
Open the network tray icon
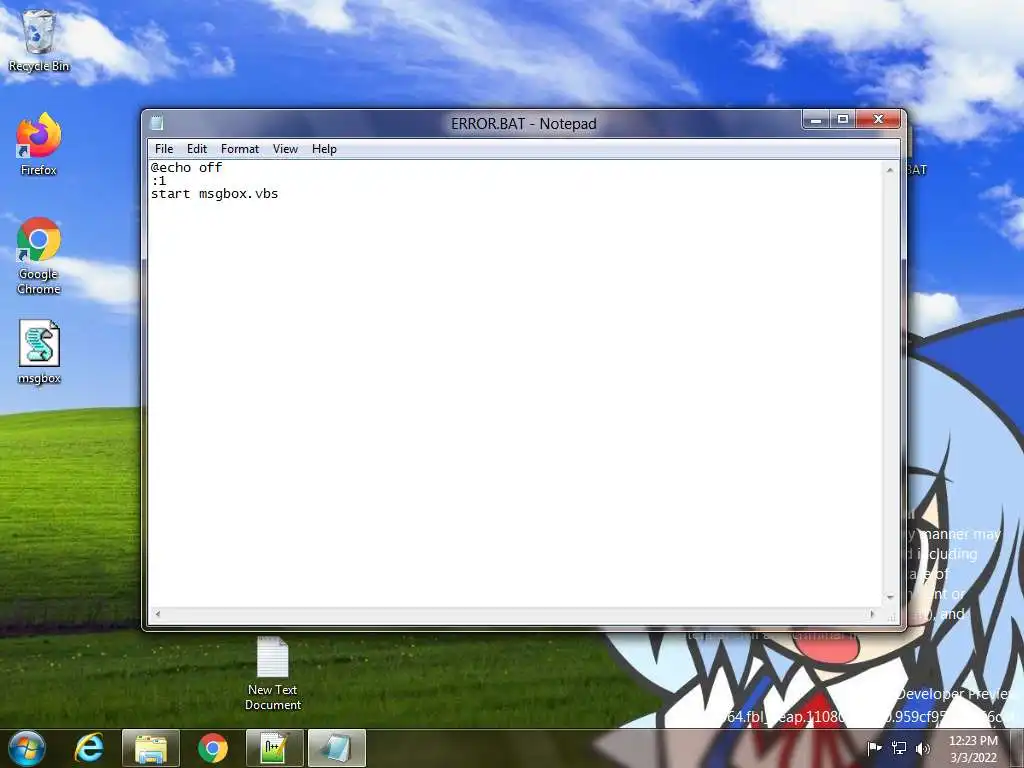coord(899,748)
